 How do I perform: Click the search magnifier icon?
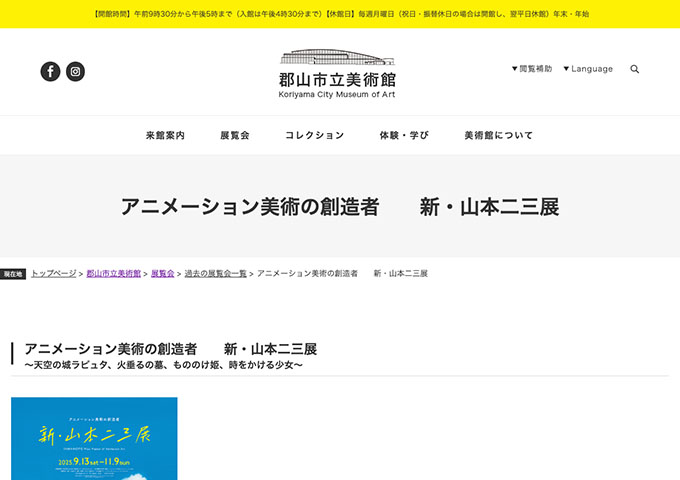(634, 69)
